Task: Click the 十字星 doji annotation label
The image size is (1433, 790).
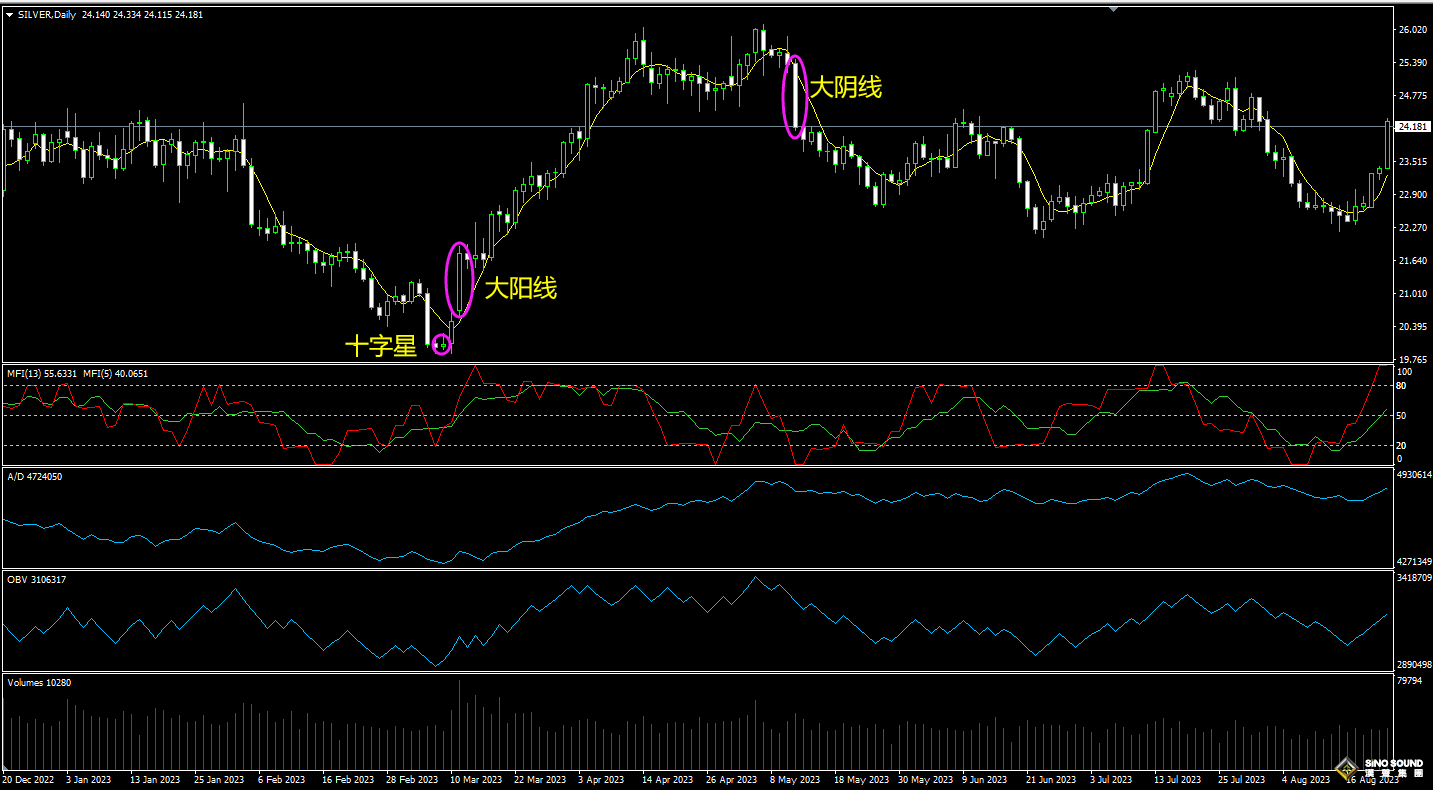Action: [x=381, y=346]
